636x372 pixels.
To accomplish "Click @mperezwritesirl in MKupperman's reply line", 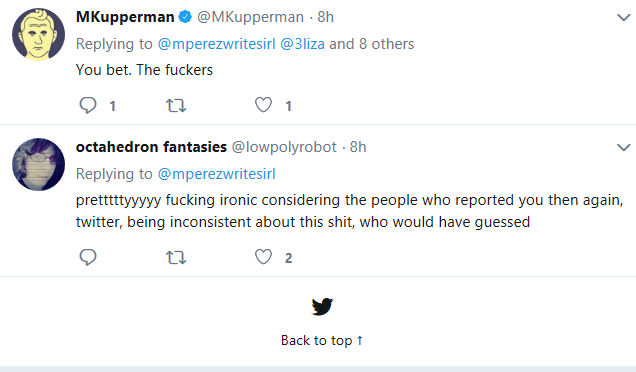I will 216,44.
